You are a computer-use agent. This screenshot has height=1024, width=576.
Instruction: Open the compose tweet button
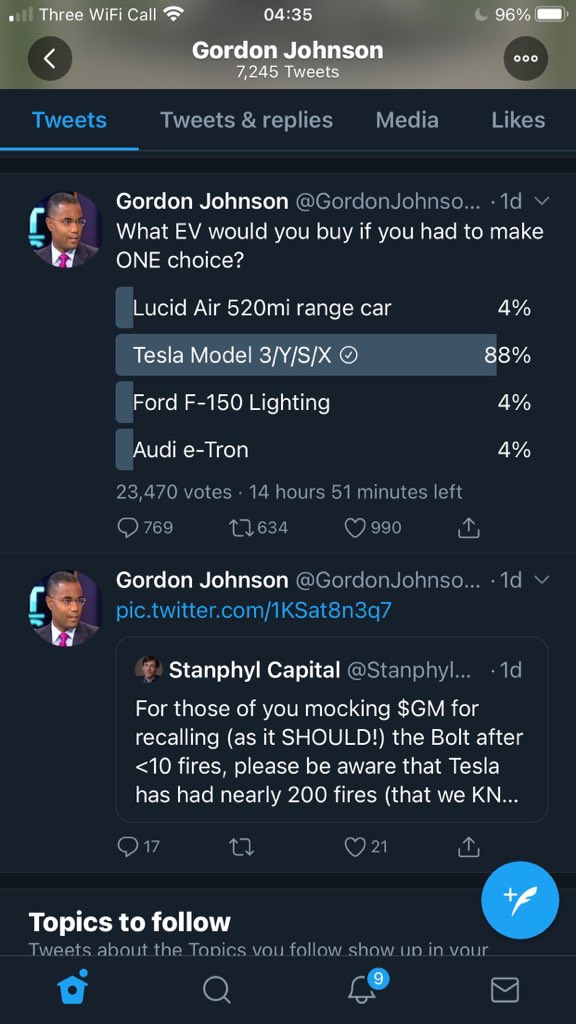tap(520, 900)
